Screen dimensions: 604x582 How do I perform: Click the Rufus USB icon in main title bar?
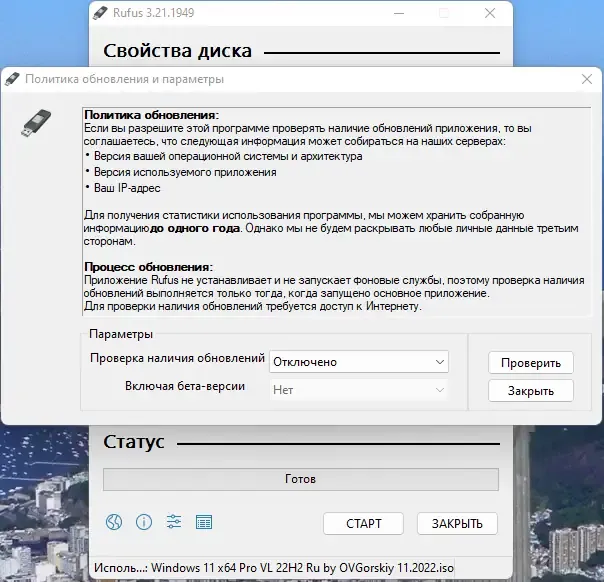tap(100, 13)
